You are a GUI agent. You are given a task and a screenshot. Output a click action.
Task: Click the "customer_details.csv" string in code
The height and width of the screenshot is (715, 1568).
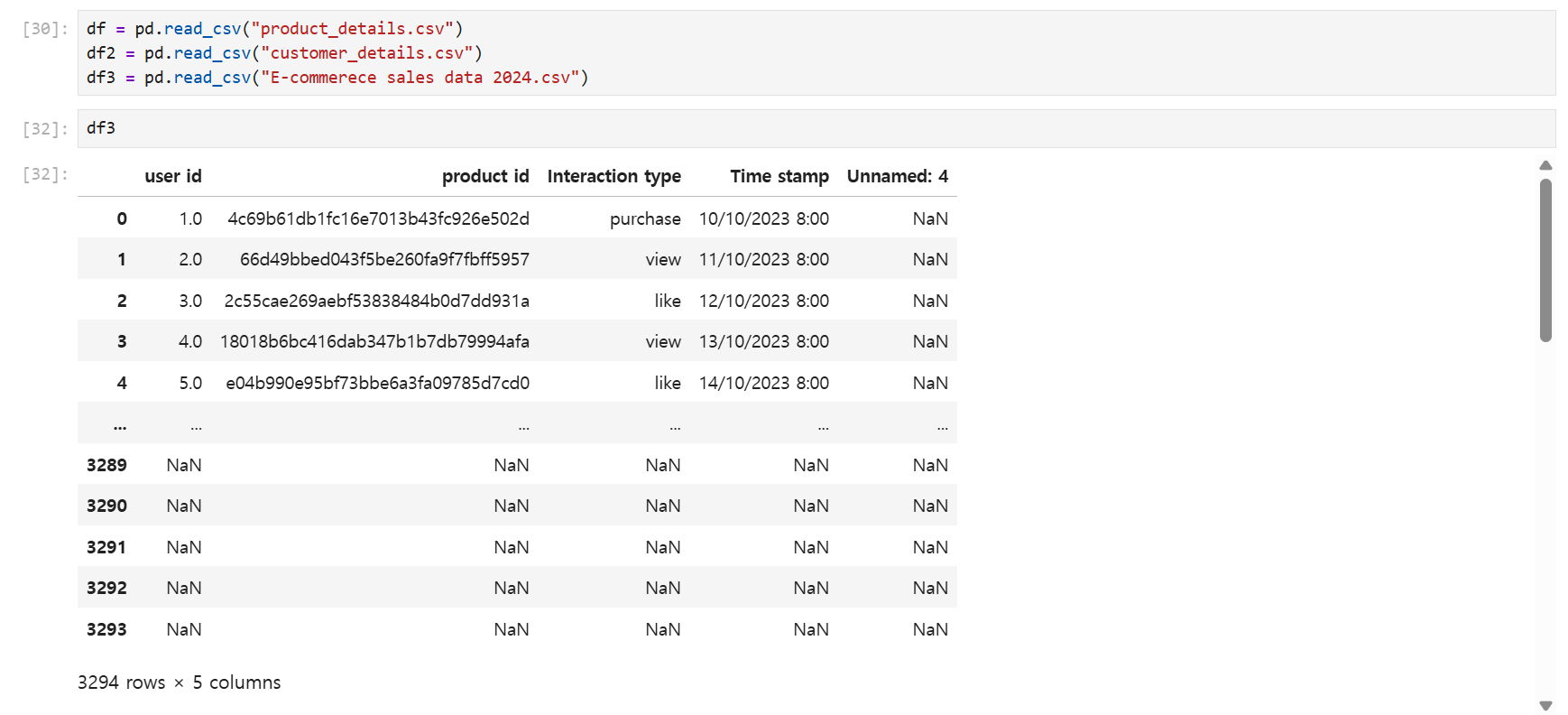click(367, 53)
